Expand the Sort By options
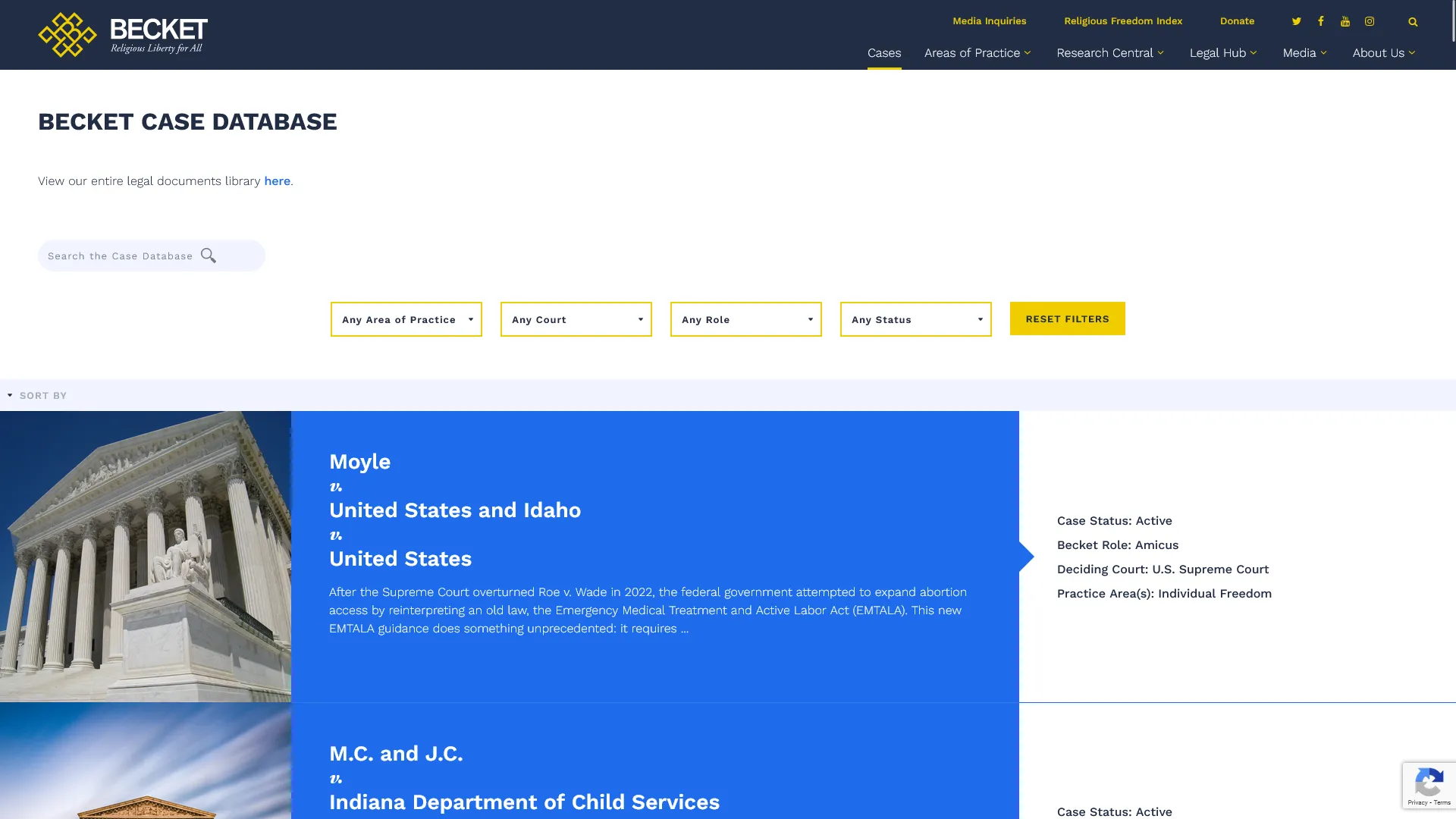This screenshot has height=819, width=1456. pos(37,395)
